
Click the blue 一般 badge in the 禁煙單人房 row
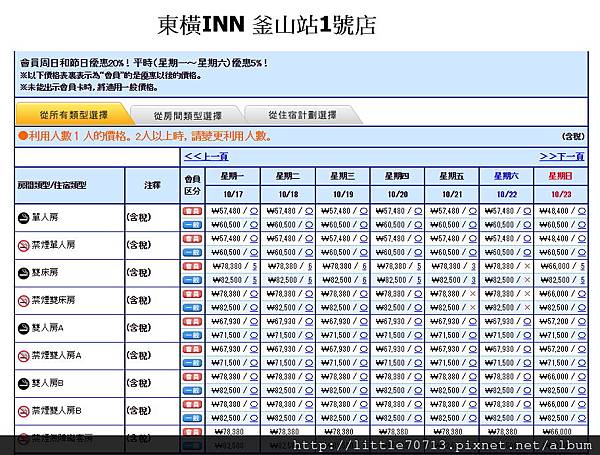tap(192, 252)
